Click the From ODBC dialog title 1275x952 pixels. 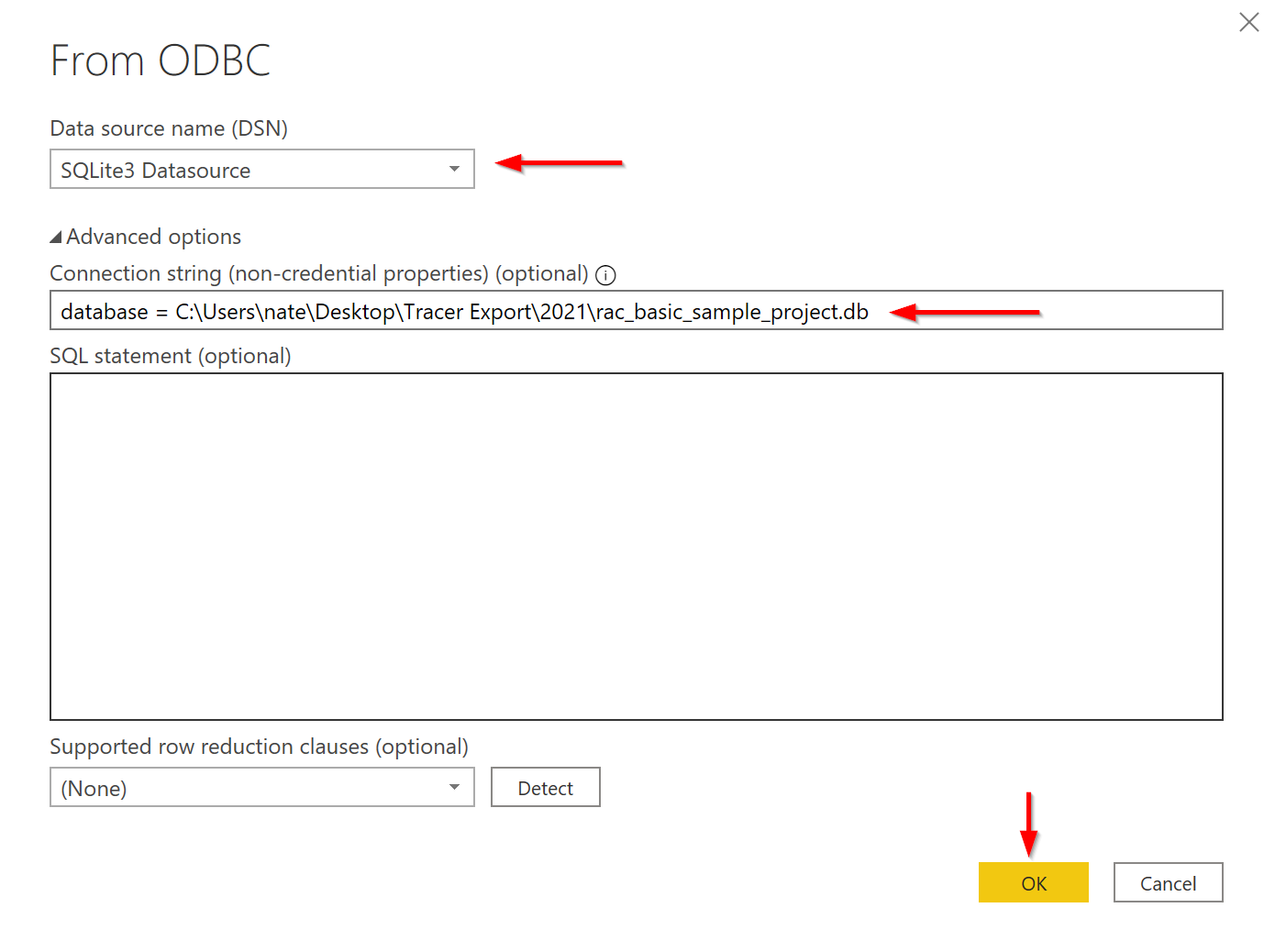click(161, 60)
